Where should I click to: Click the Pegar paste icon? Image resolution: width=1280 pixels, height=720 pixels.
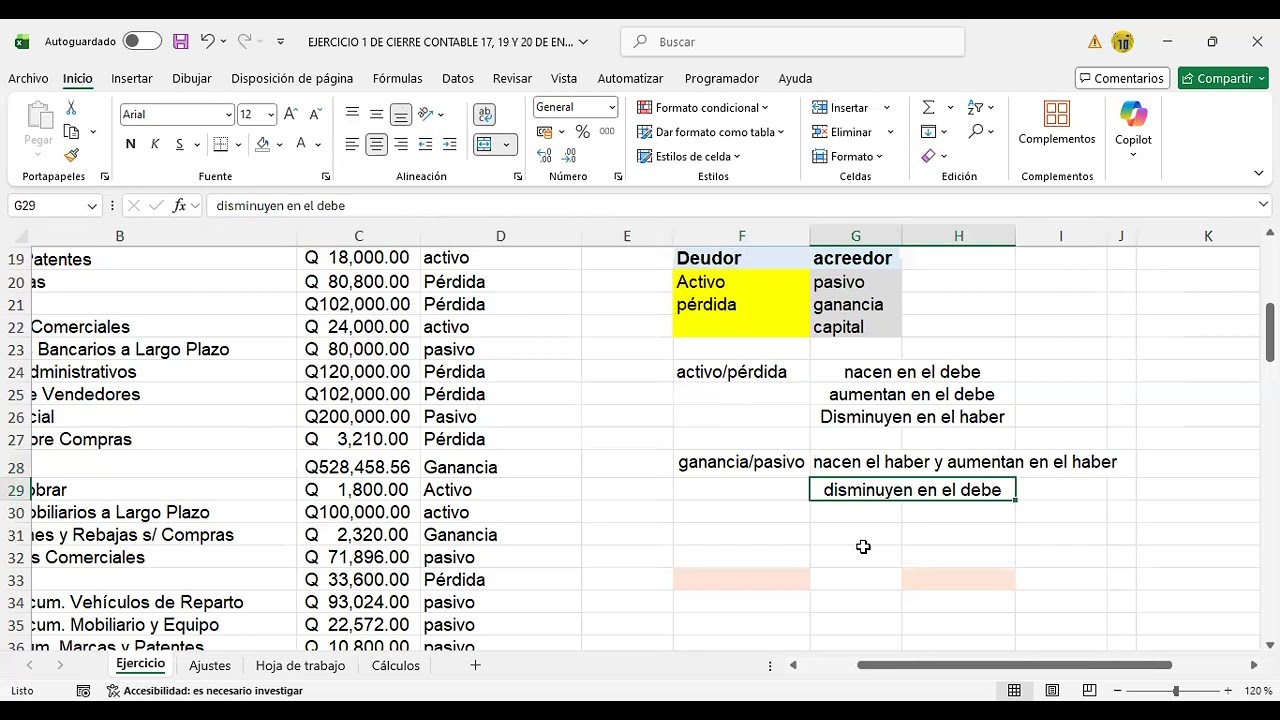(x=39, y=116)
